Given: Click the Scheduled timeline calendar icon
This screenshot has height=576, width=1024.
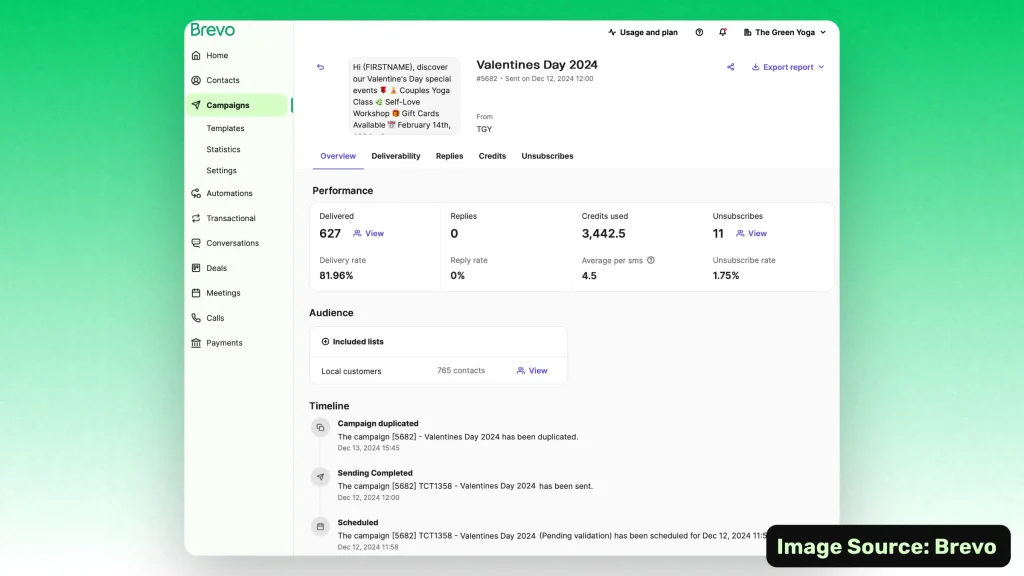Looking at the screenshot, I should pyautogui.click(x=321, y=526).
